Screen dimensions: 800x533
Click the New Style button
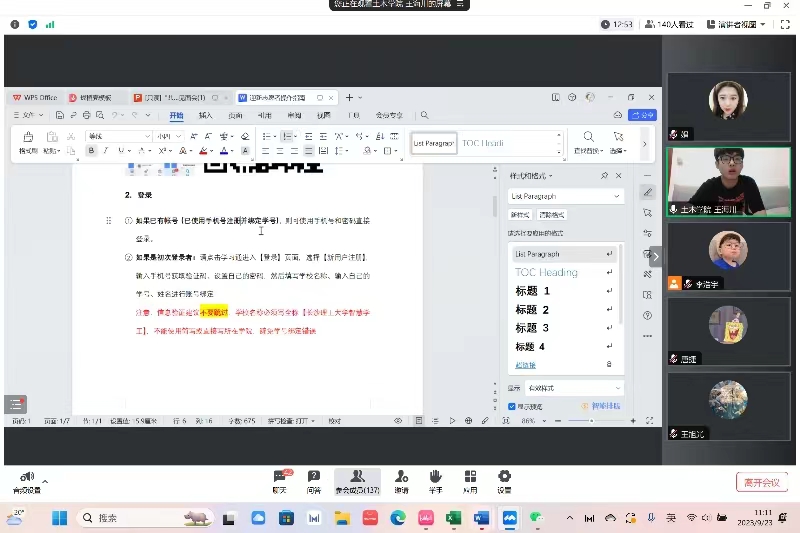[520, 215]
